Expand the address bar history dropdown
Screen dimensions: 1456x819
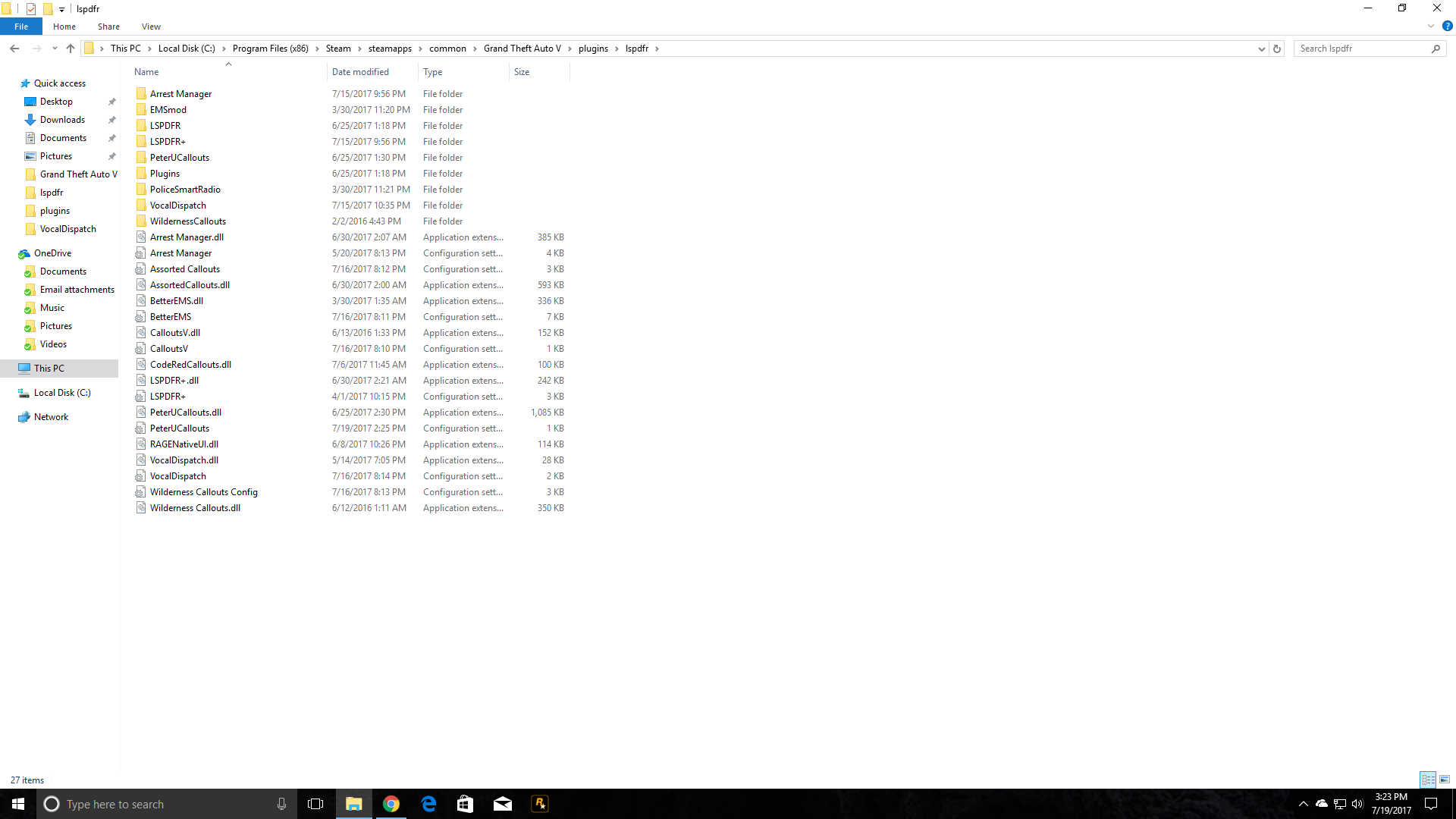[1261, 49]
